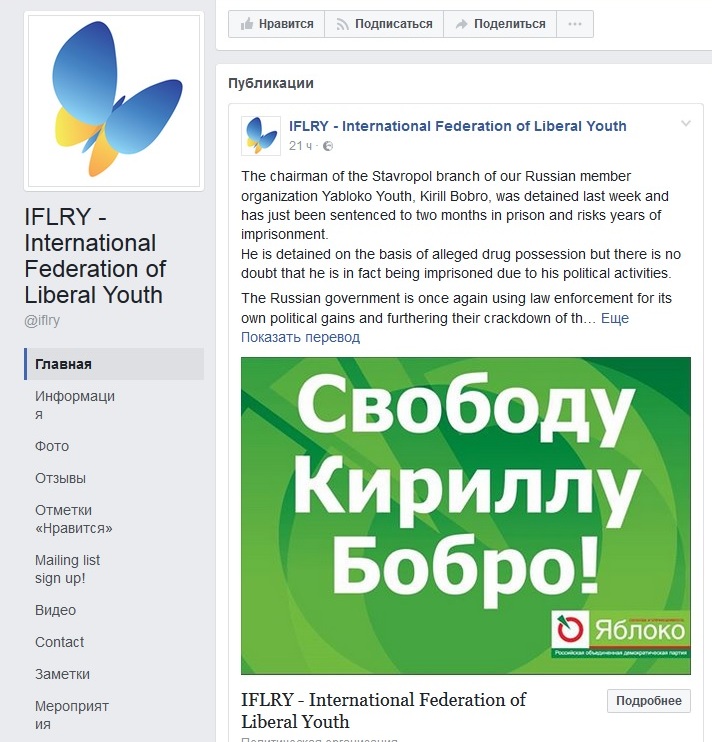Click the 21 ч post timestamp
Screen dimensions: 712x742
click(300, 146)
